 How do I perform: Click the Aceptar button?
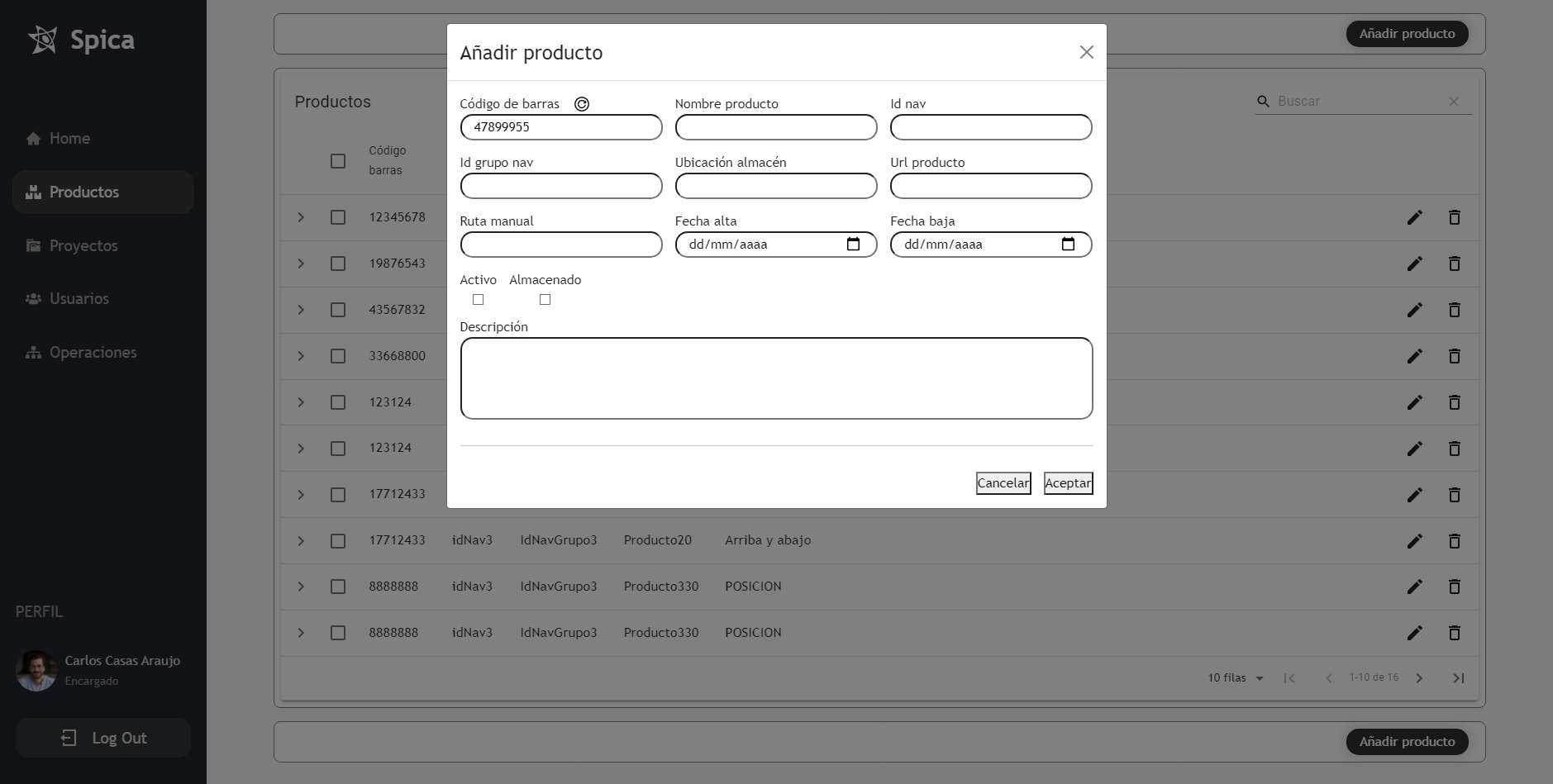click(1068, 483)
